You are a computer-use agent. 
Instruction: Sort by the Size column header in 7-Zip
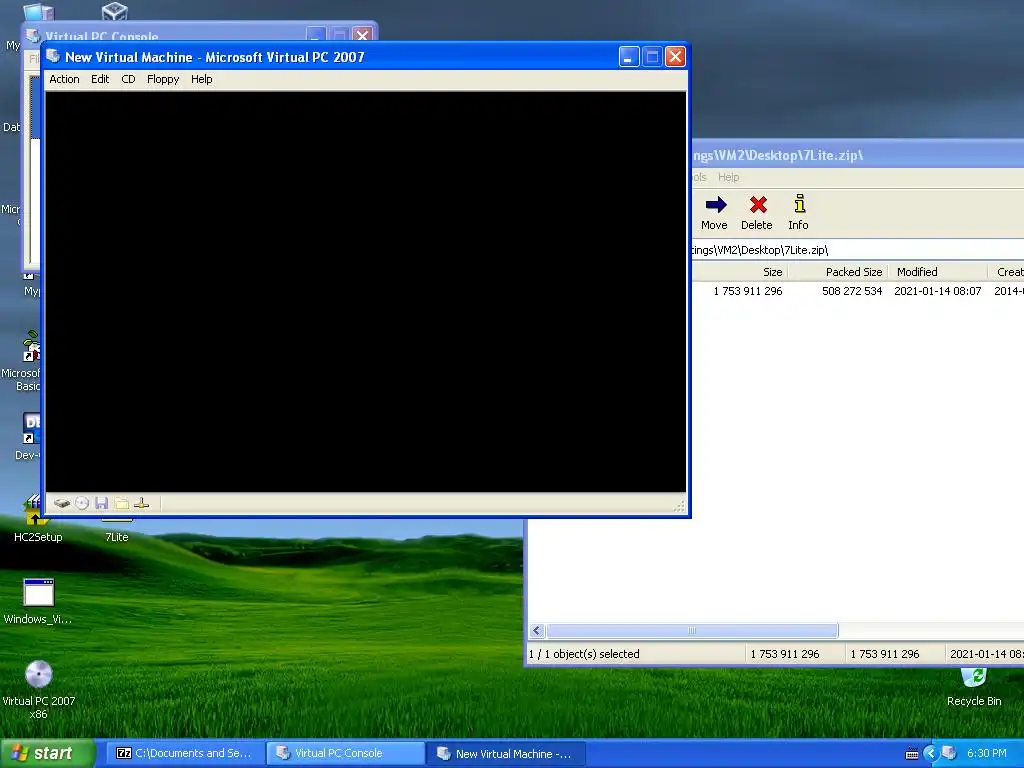point(740,272)
